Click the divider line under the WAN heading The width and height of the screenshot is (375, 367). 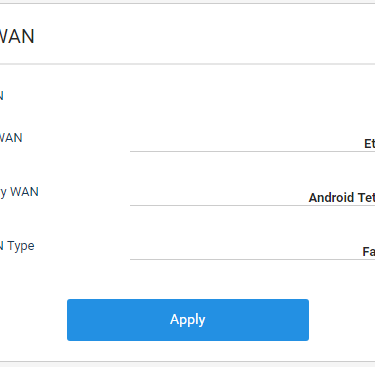coord(187,64)
